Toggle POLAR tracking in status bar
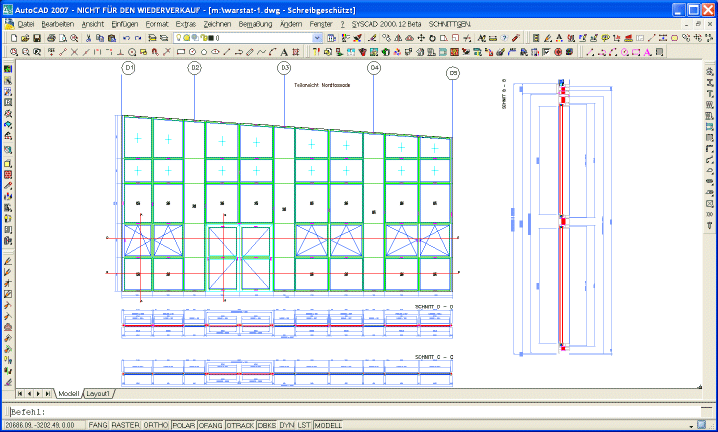 pyautogui.click(x=184, y=425)
